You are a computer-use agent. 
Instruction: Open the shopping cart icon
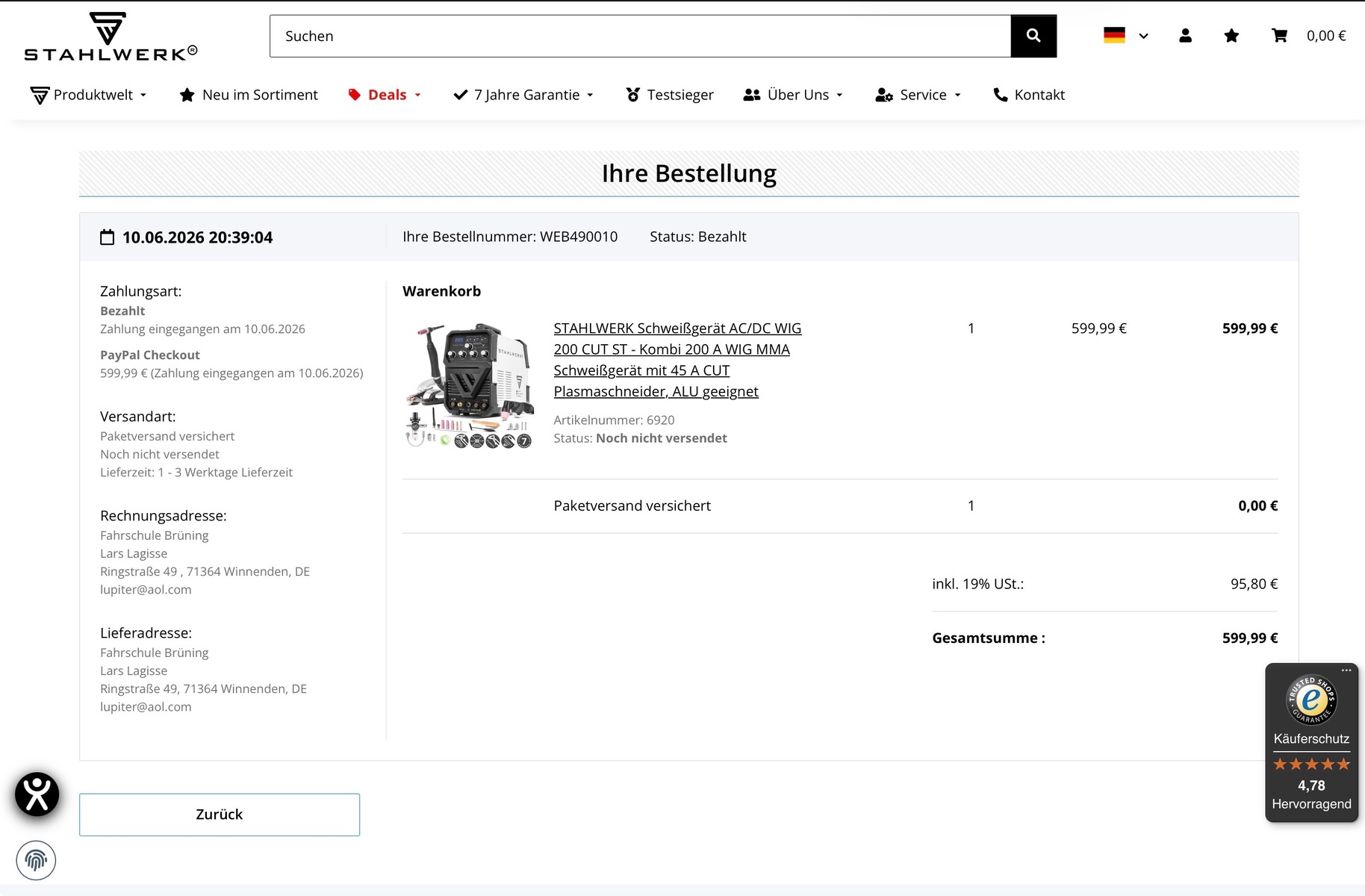[1279, 36]
